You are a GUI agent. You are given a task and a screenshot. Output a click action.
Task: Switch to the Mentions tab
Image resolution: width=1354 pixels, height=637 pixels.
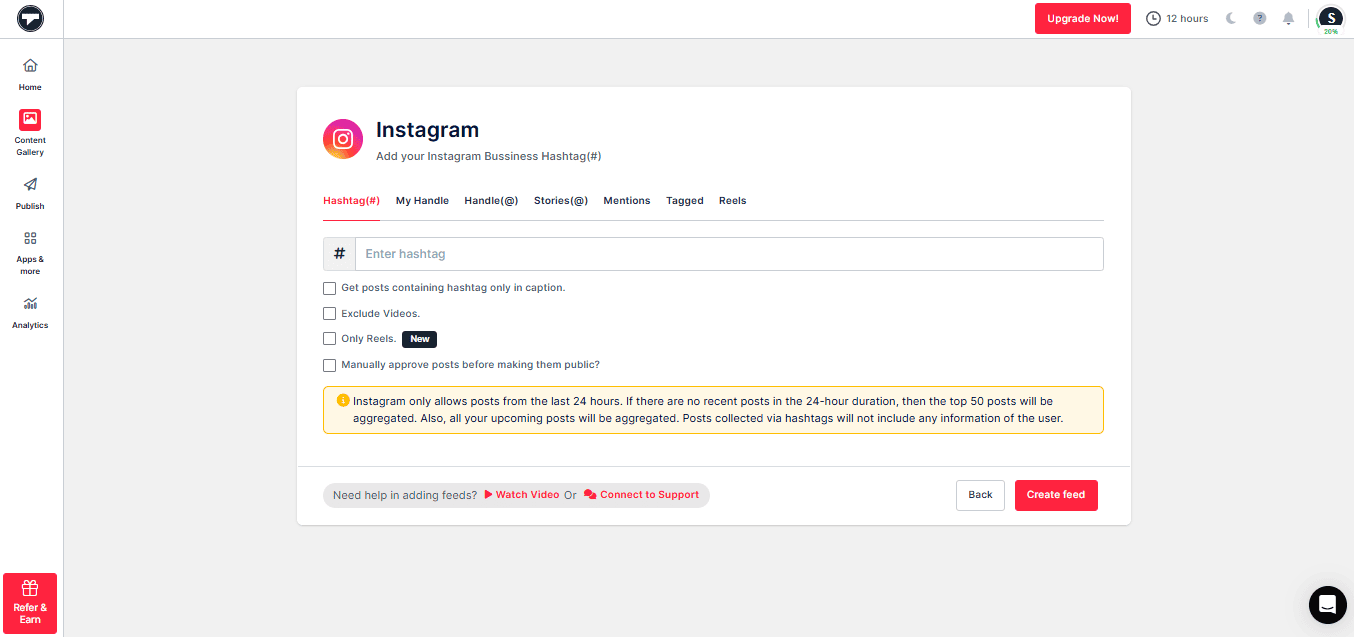[x=626, y=200]
